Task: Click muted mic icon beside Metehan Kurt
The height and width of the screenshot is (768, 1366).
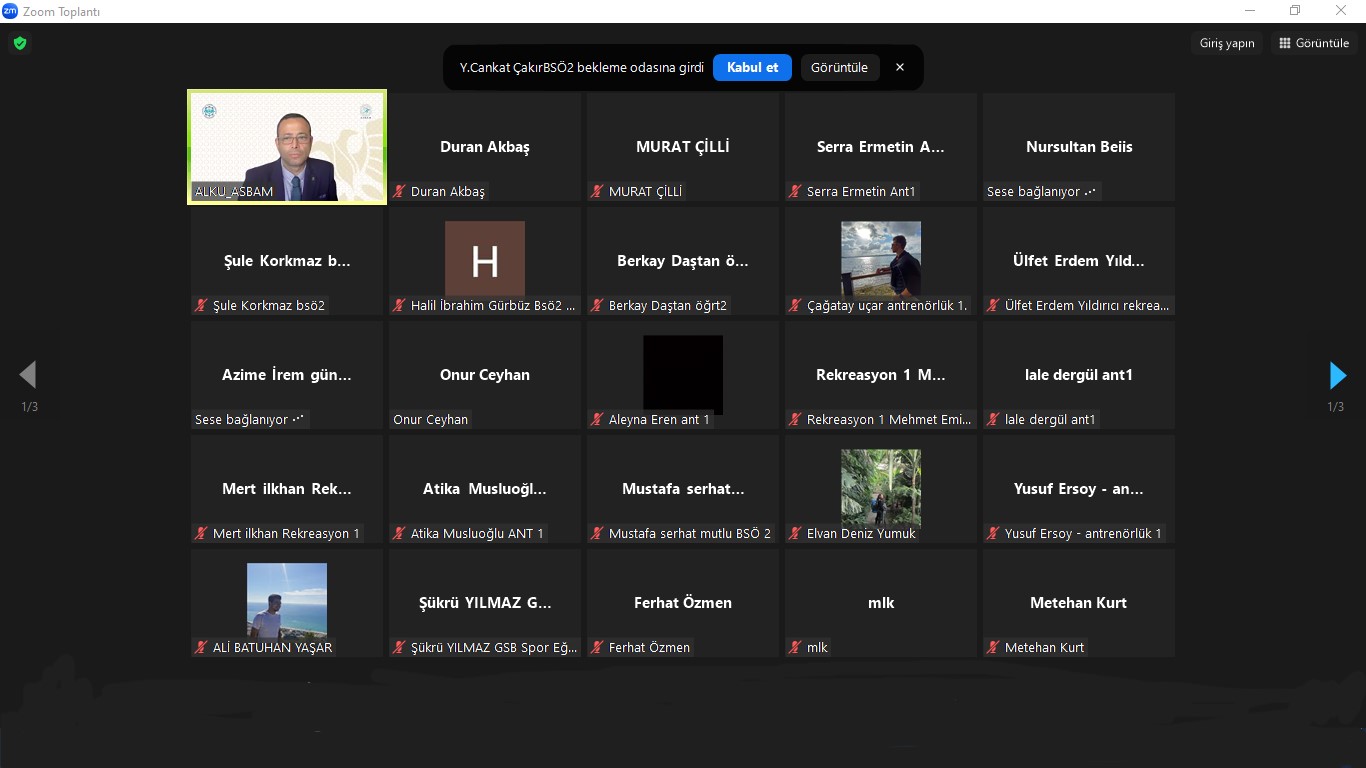Action: (x=994, y=648)
